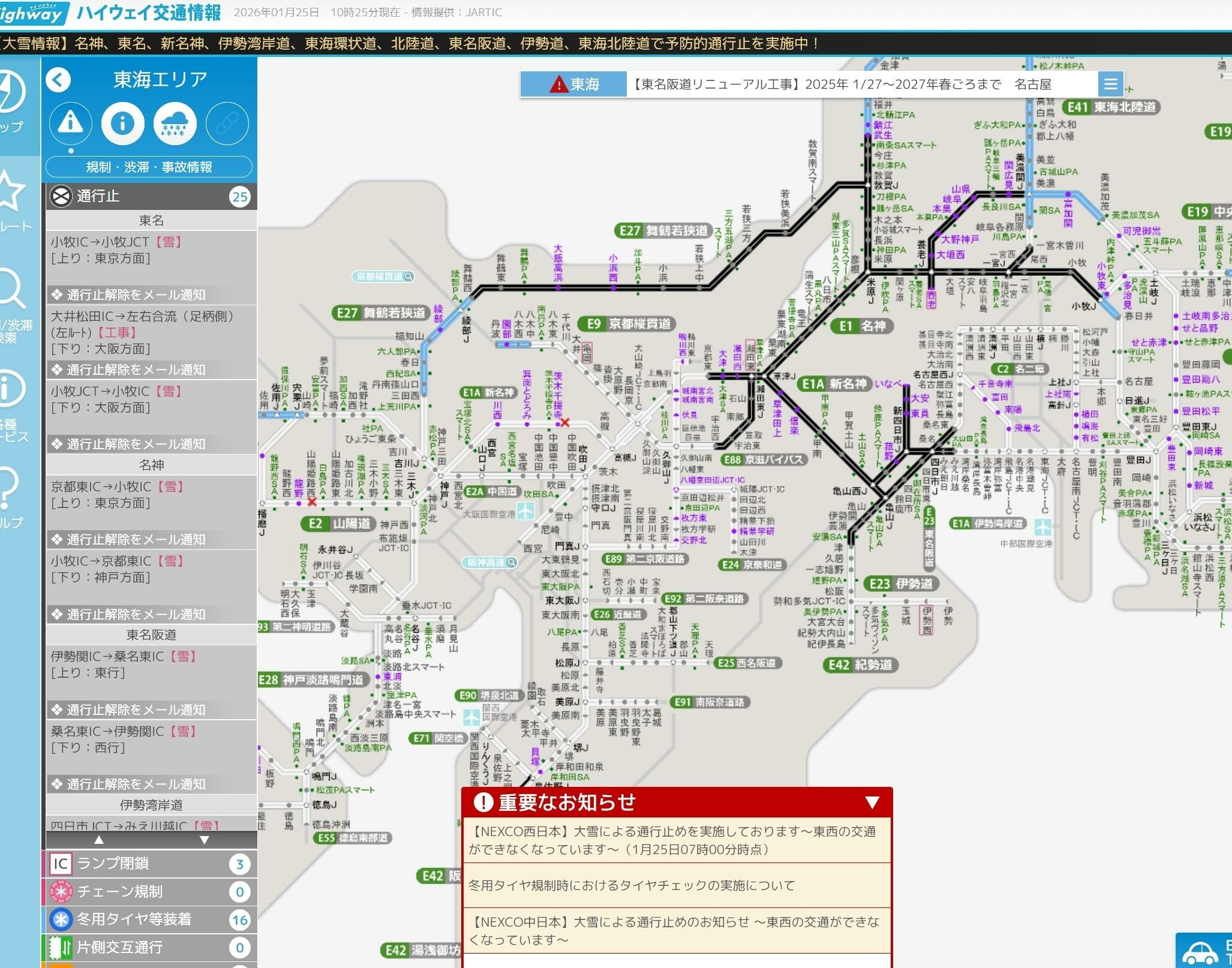Click the 東海 red warning tab
Image resolution: width=1232 pixels, height=968 pixels.
click(573, 85)
